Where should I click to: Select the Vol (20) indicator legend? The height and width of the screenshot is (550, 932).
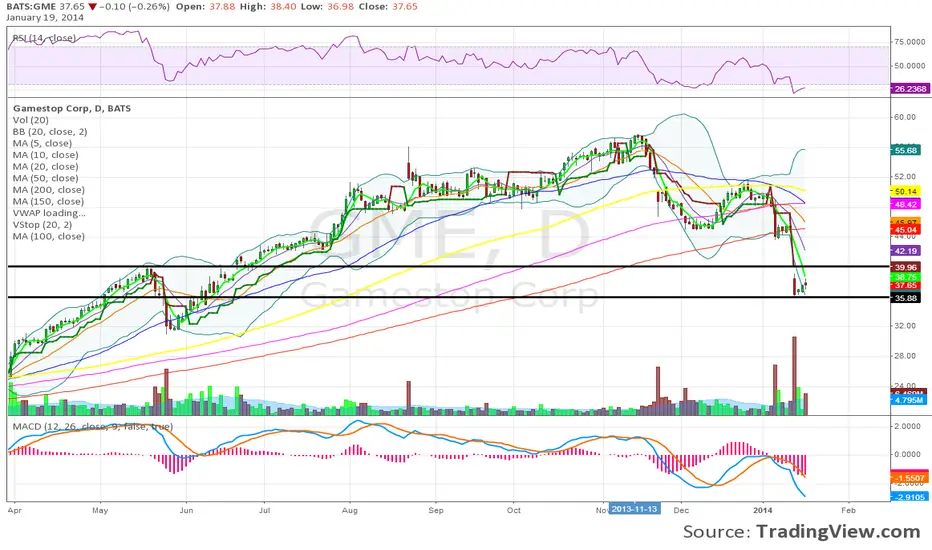35,119
